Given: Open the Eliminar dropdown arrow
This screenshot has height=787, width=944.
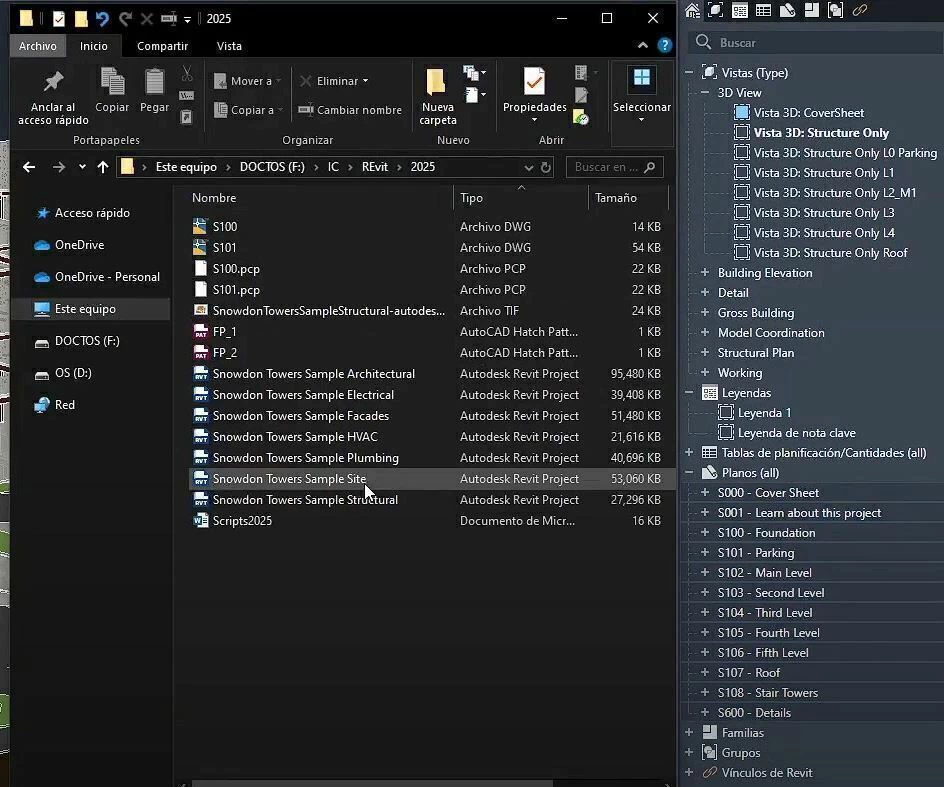Looking at the screenshot, I should click(365, 81).
